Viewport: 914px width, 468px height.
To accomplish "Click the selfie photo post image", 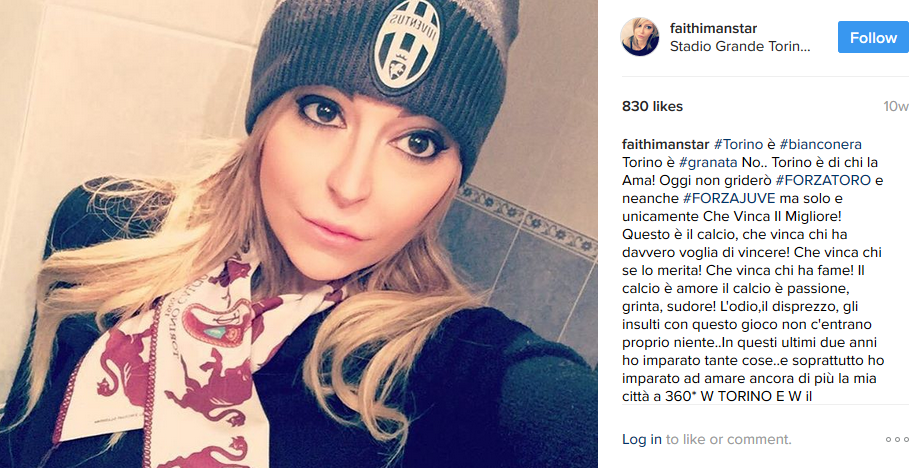I will [x=299, y=234].
